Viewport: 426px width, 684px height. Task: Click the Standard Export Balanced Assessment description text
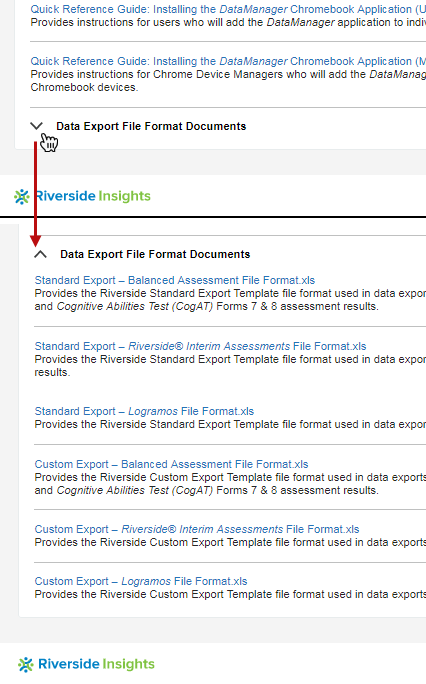230,300
